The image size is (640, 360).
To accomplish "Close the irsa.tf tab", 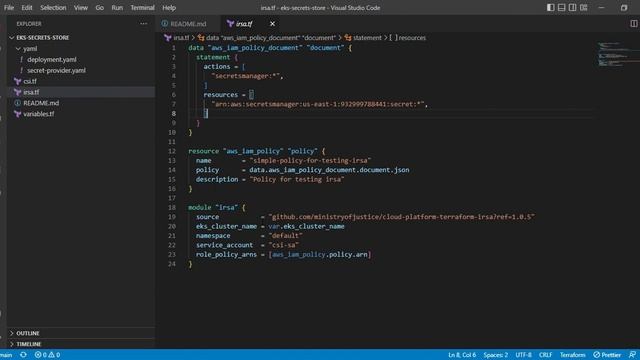I will 272,24.
